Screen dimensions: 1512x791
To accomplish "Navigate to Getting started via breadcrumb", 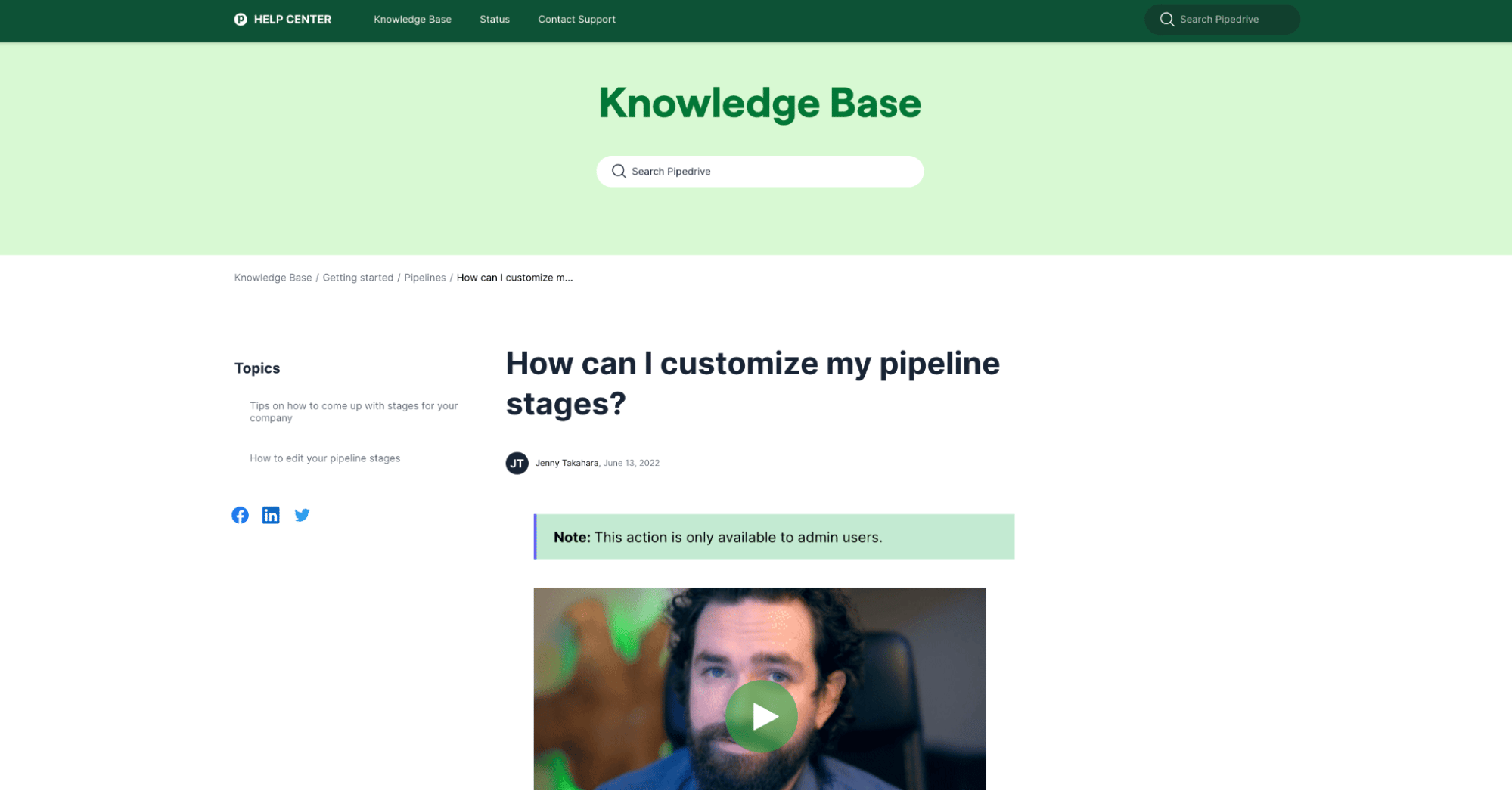I will (x=358, y=278).
